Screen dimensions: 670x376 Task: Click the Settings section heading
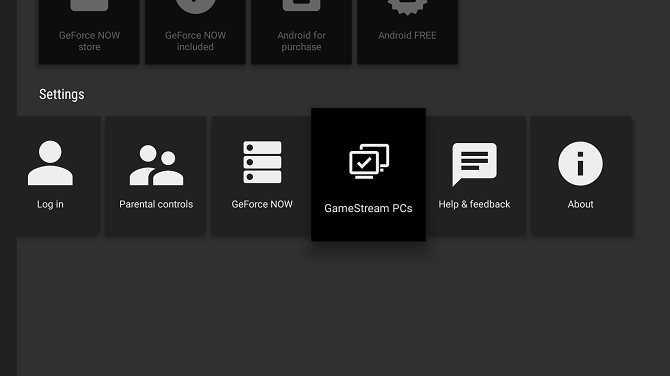click(x=62, y=94)
